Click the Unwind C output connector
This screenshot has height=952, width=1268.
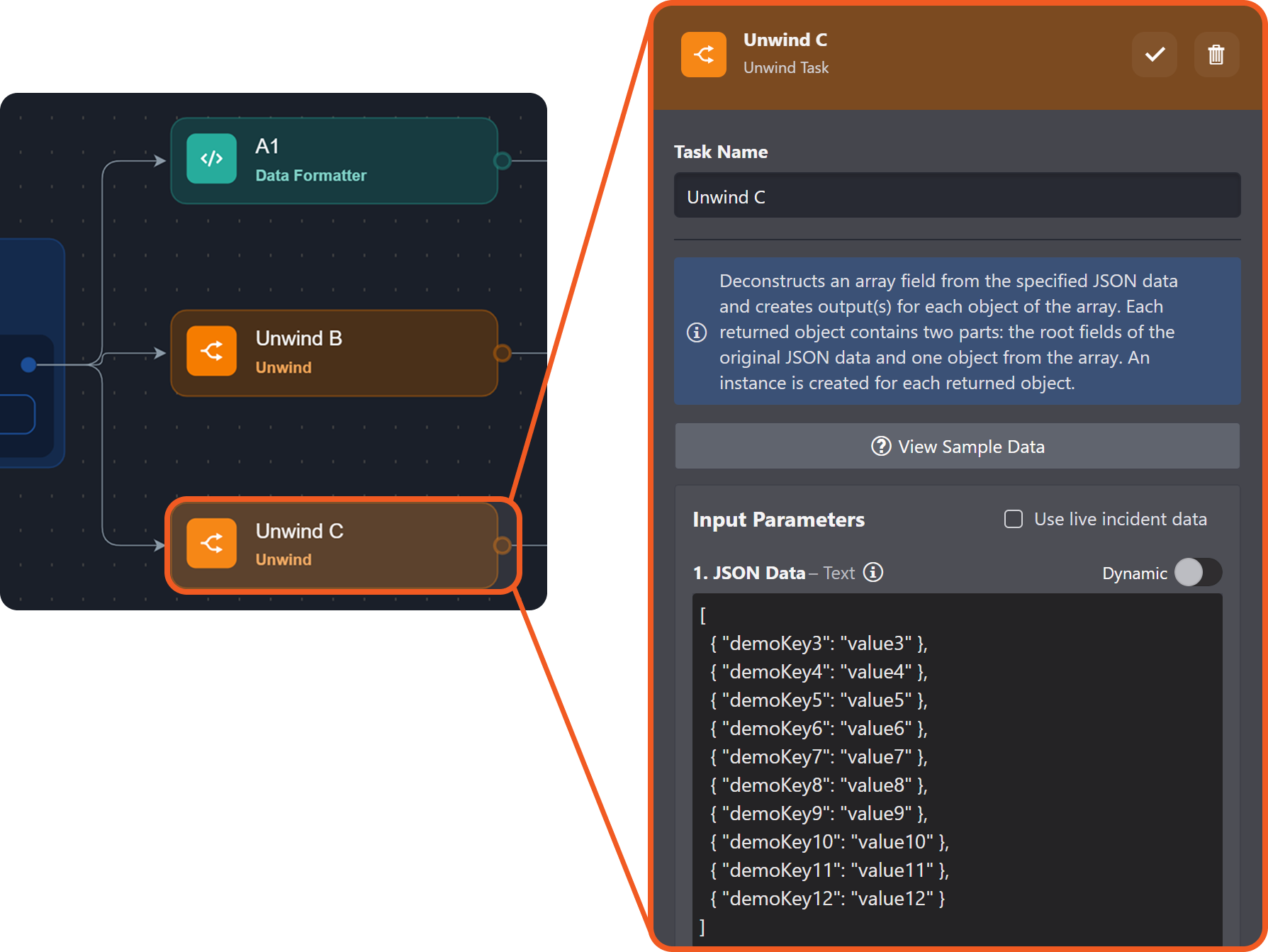[502, 545]
